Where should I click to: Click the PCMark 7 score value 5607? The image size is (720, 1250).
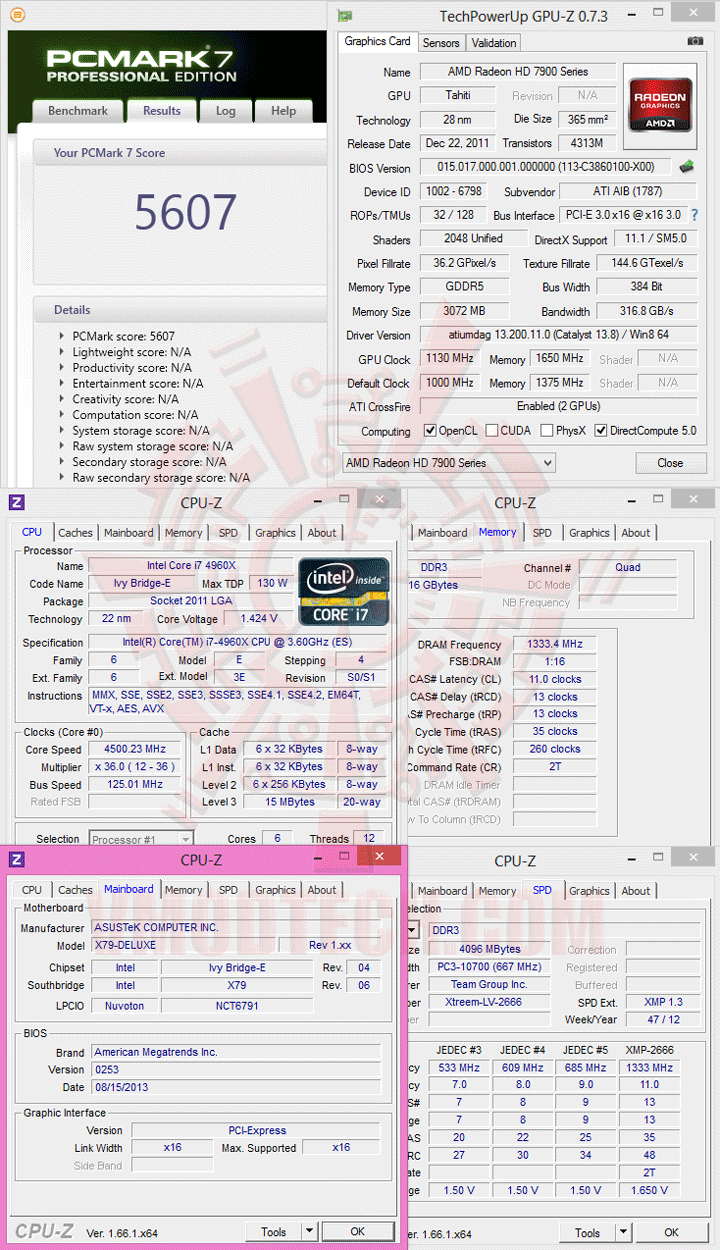pos(185,211)
